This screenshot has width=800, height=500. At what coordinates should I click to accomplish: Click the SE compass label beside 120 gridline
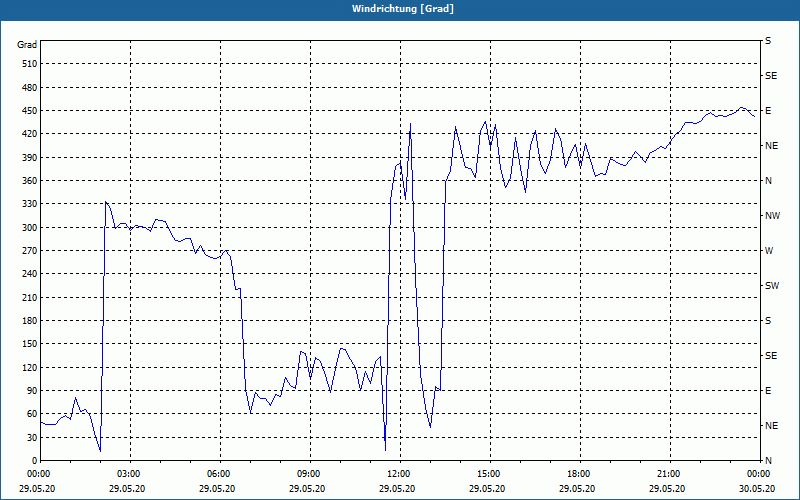(771, 356)
